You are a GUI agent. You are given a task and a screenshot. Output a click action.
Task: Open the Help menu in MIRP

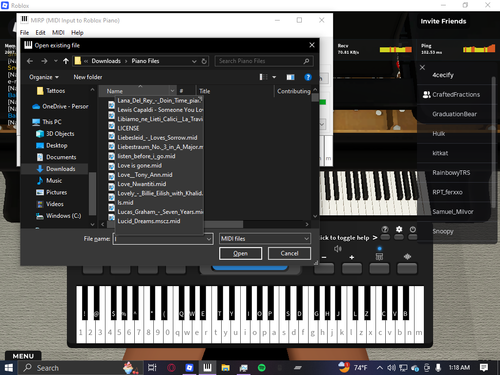(77, 33)
